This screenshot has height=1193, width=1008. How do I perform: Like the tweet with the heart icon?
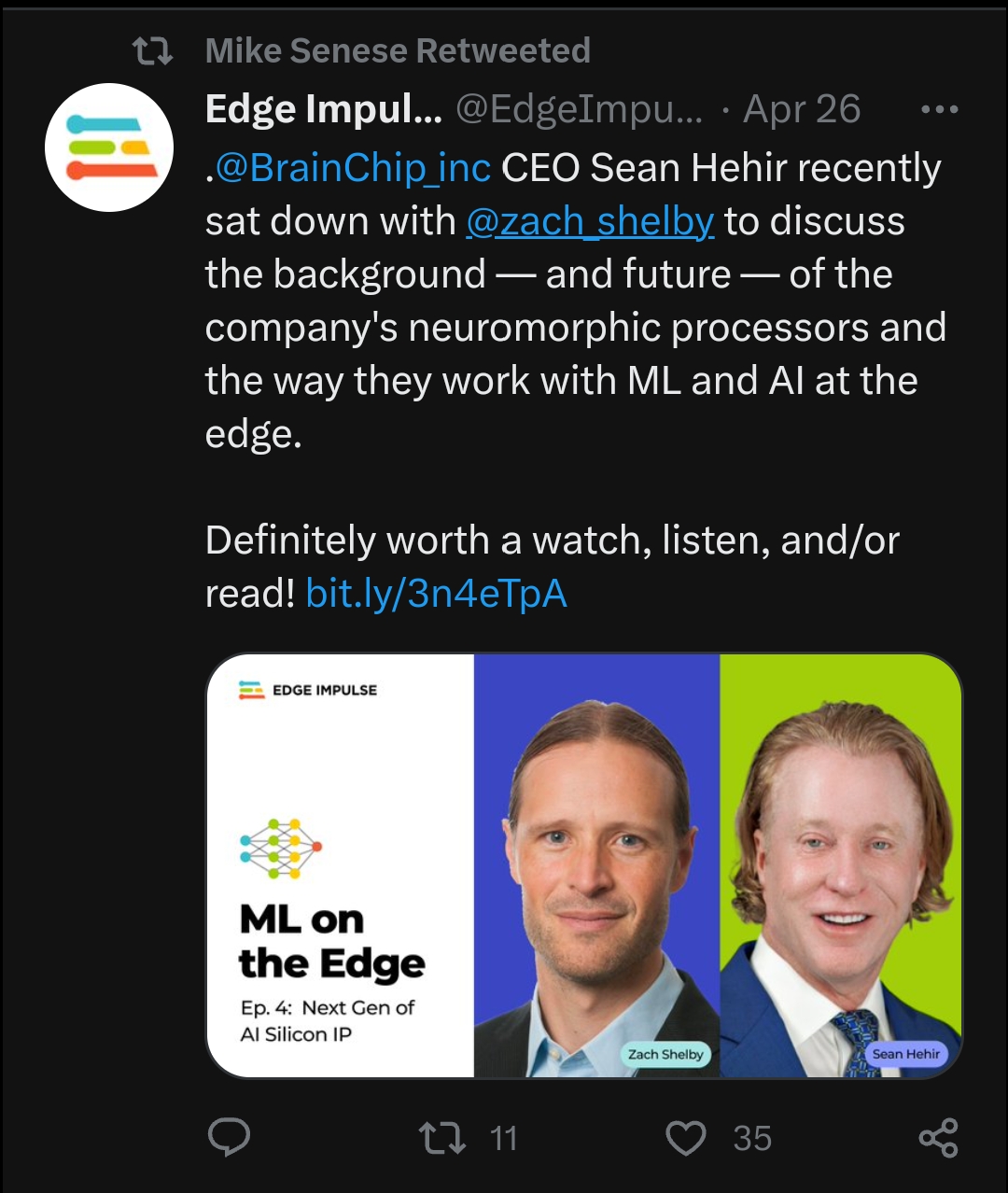tap(685, 1138)
